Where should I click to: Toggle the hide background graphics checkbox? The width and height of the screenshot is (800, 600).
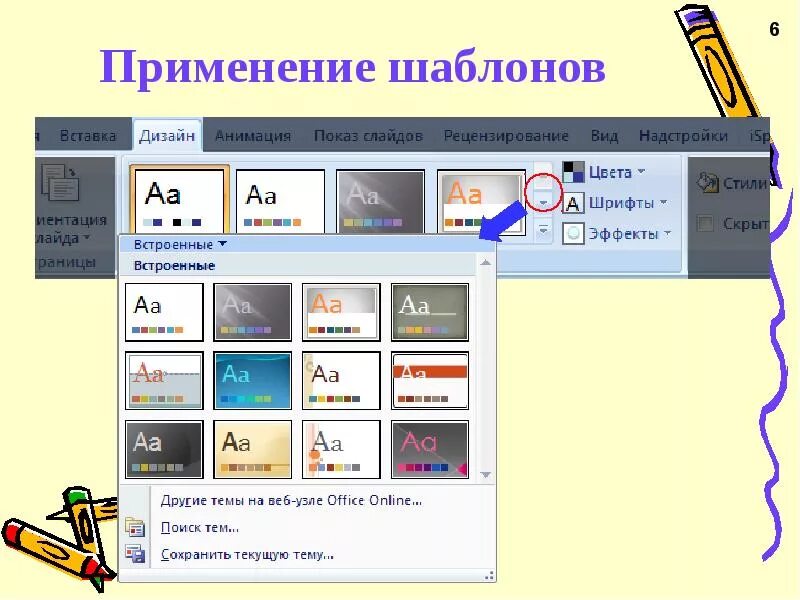pos(705,223)
